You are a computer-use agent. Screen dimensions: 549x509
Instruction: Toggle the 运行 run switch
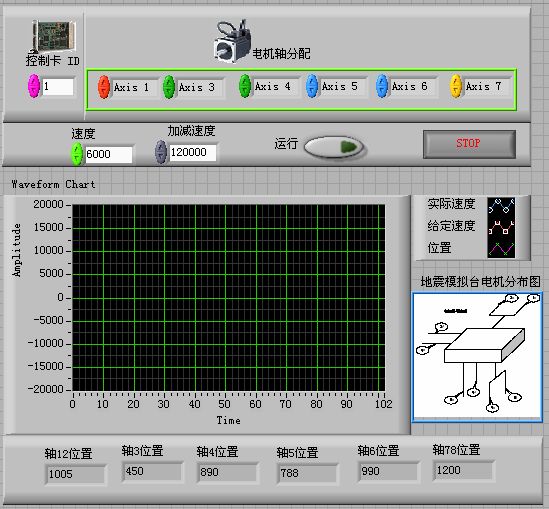334,147
